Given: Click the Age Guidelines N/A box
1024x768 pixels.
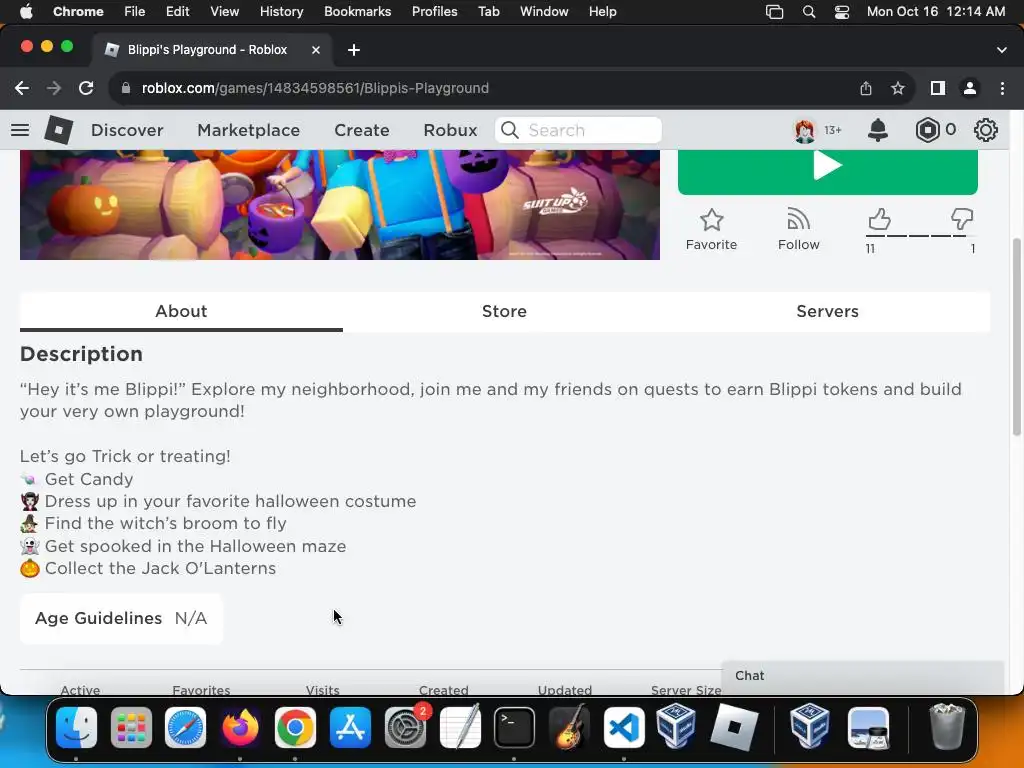Looking at the screenshot, I should (x=121, y=618).
